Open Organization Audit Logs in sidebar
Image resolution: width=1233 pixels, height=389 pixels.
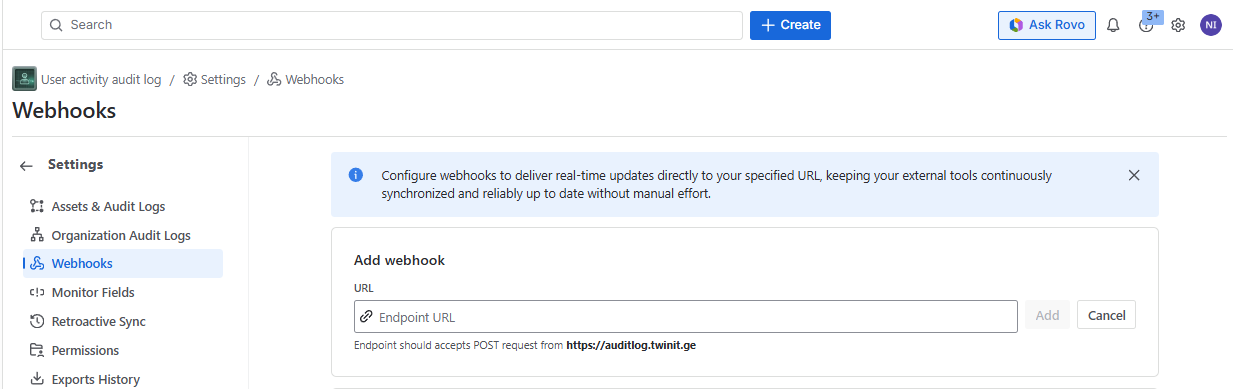(x=121, y=236)
